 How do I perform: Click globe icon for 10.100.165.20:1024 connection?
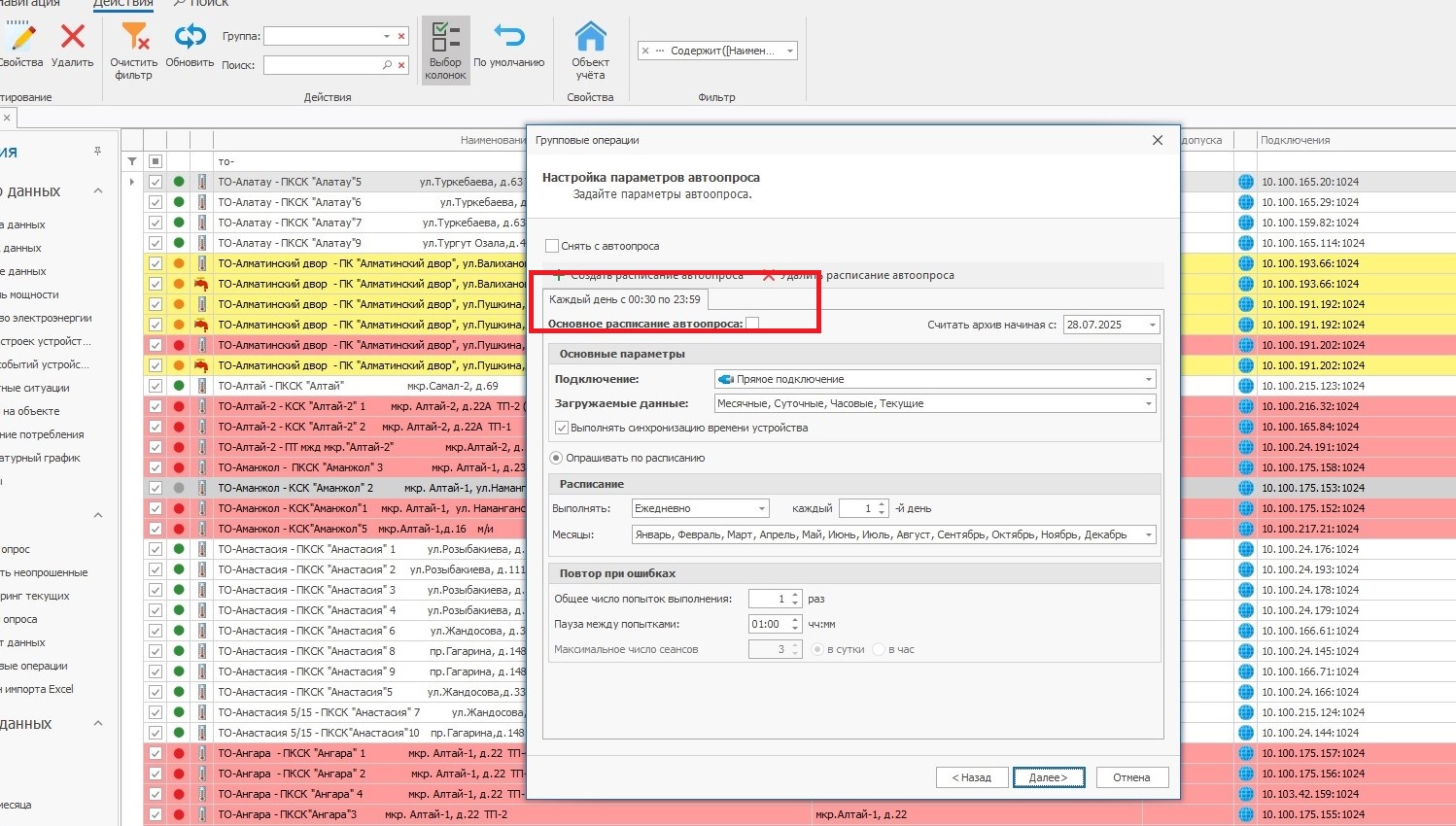(1245, 182)
